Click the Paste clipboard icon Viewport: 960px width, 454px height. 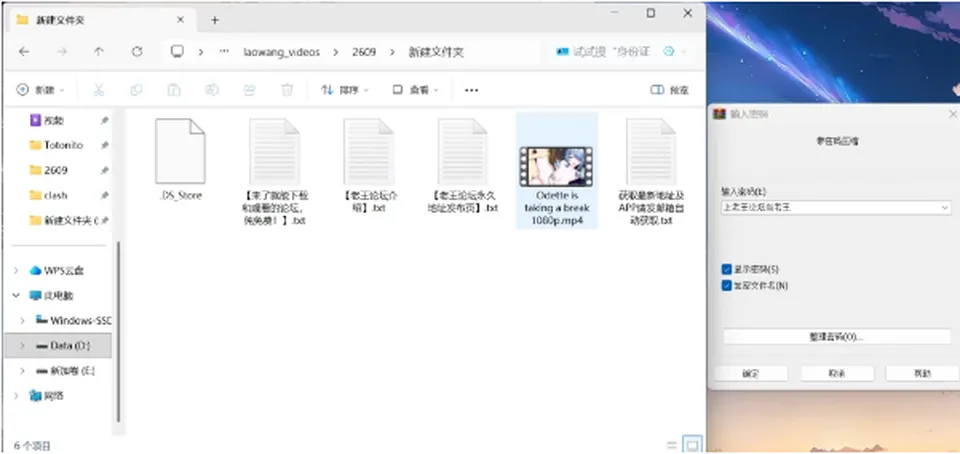[x=174, y=90]
